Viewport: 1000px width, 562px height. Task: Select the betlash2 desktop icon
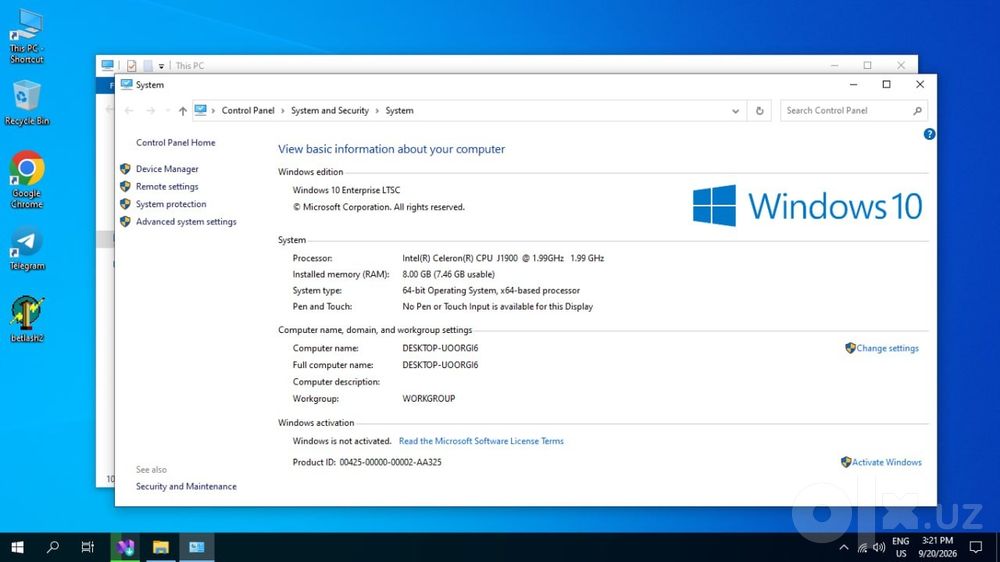coord(27,319)
